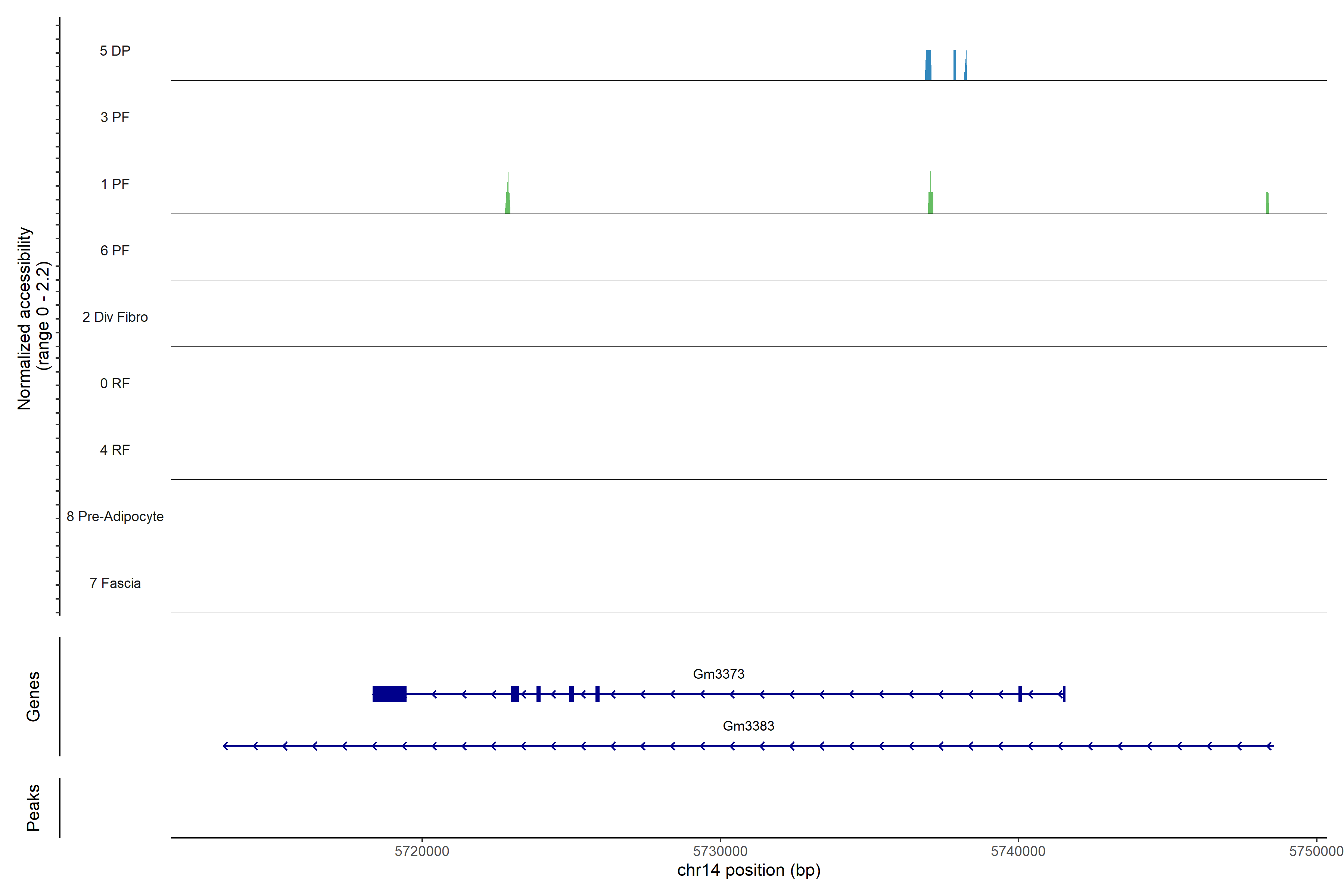Click the 5740000 axis tick label

(x=1018, y=851)
